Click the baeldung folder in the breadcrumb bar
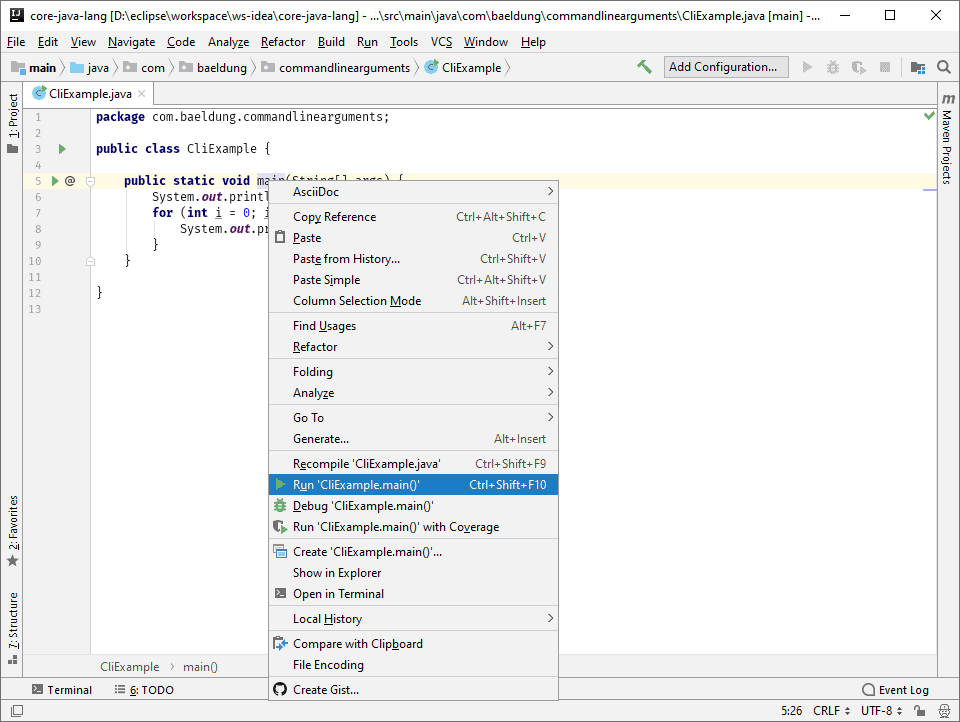 click(x=222, y=67)
